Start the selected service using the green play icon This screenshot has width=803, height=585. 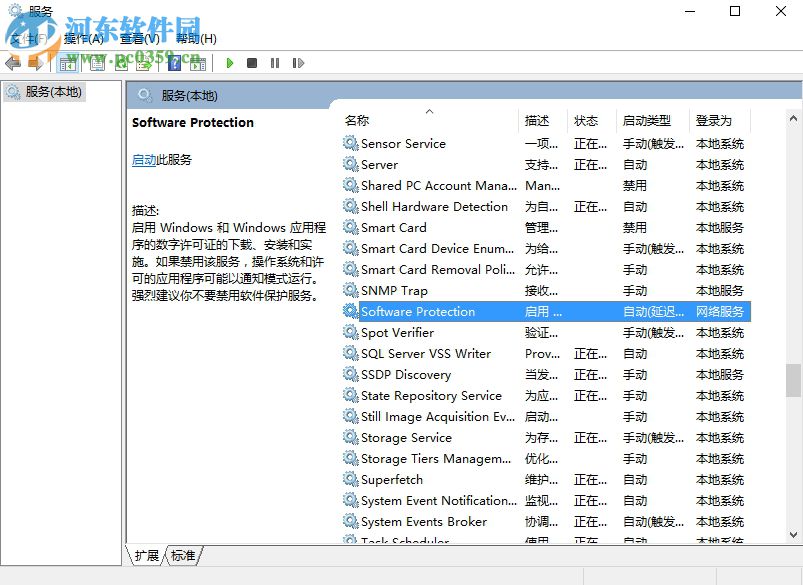[x=229, y=63]
